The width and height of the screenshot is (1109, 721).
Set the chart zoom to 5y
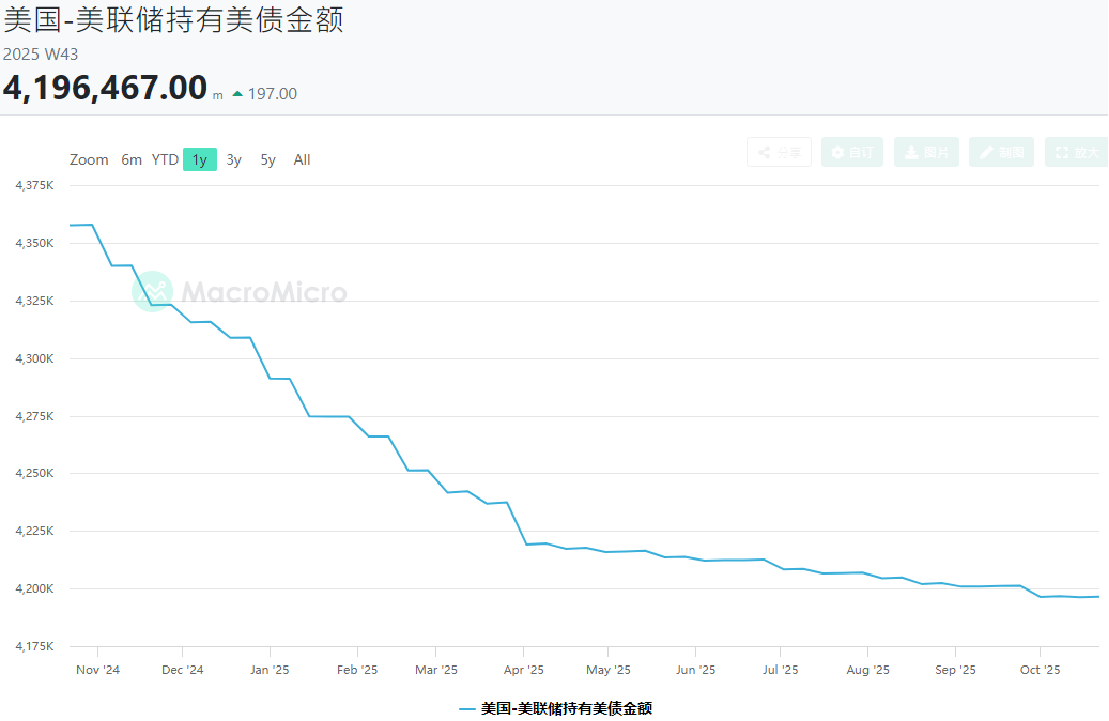[268, 160]
